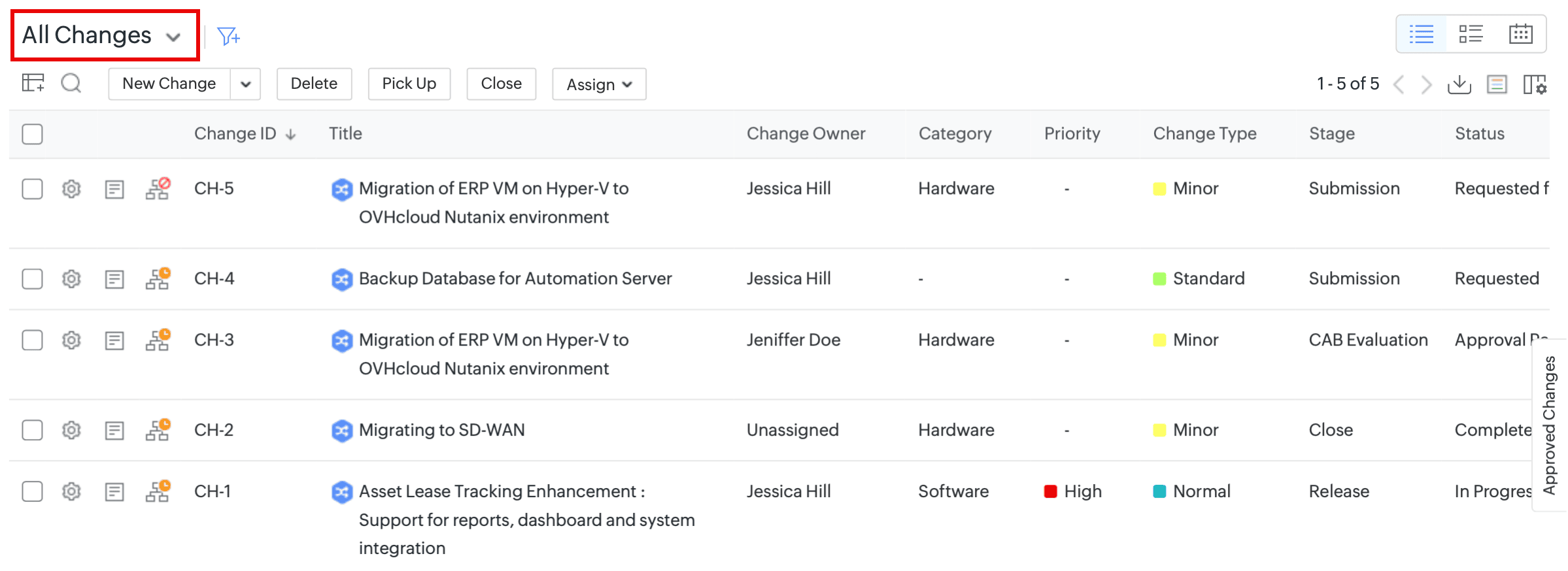Open notes icon for CH-4 row

[x=114, y=280]
